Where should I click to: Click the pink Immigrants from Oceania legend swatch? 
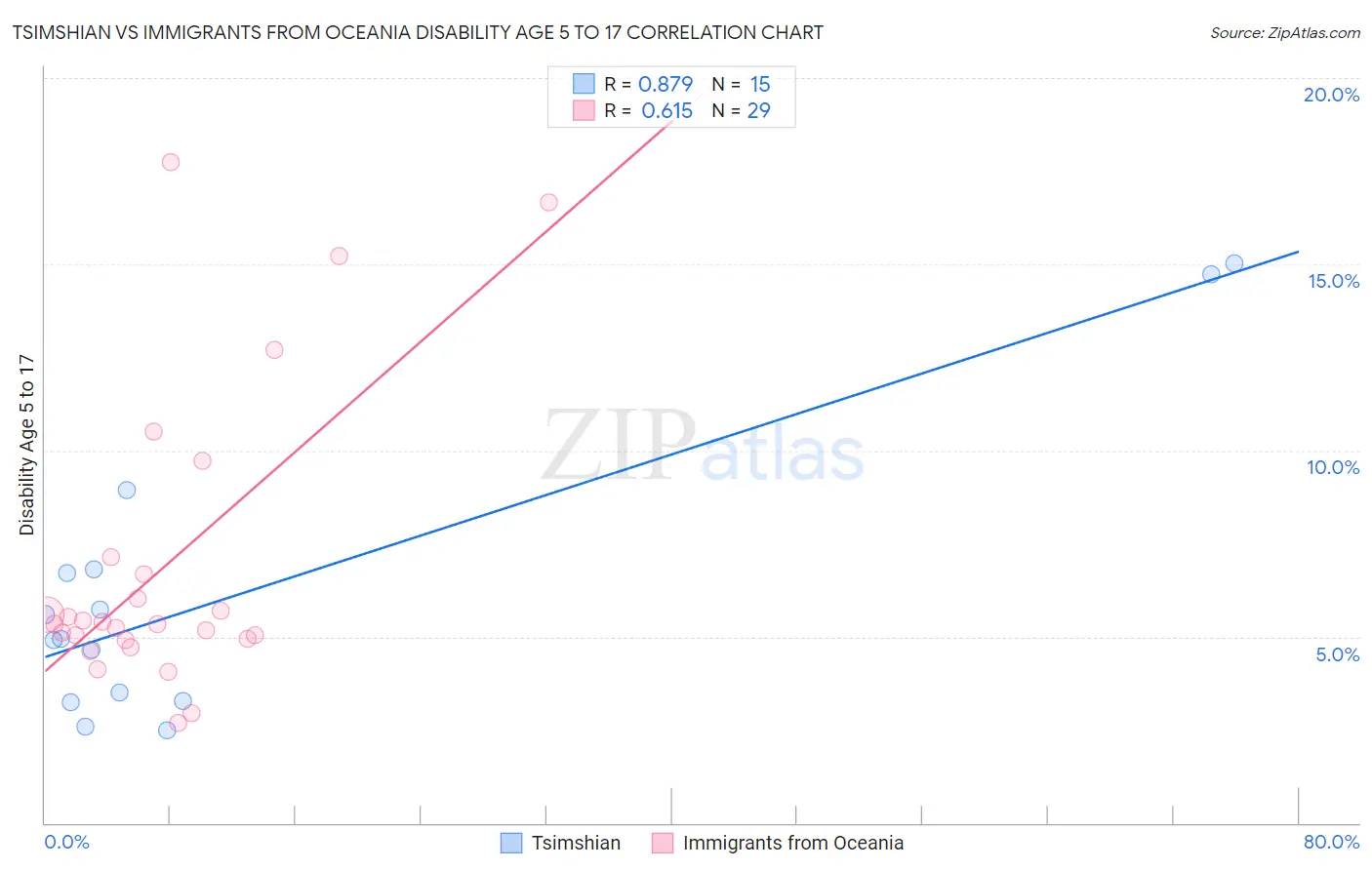663,843
